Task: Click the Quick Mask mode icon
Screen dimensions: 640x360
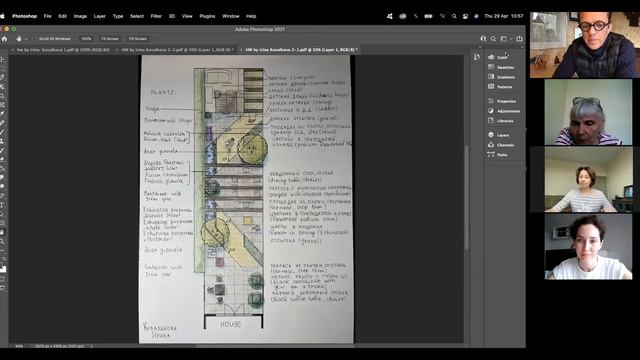Action: [x=2, y=280]
